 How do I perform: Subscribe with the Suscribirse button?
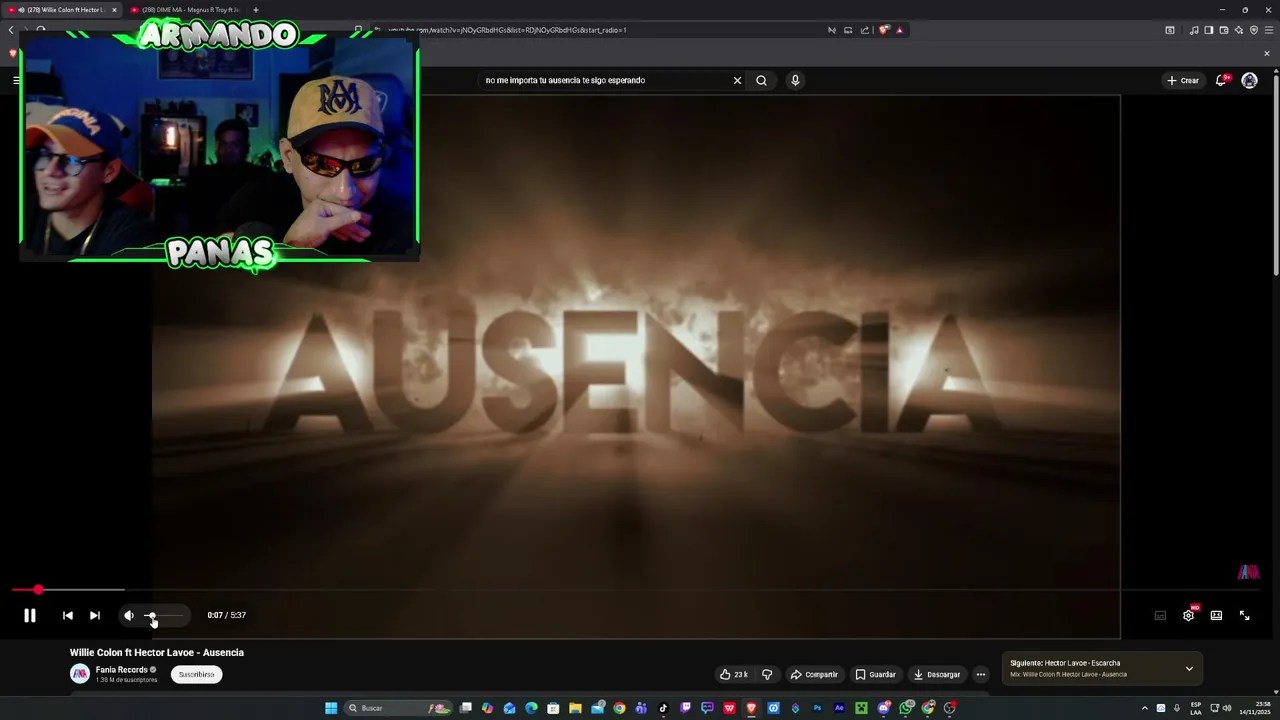tap(196, 674)
